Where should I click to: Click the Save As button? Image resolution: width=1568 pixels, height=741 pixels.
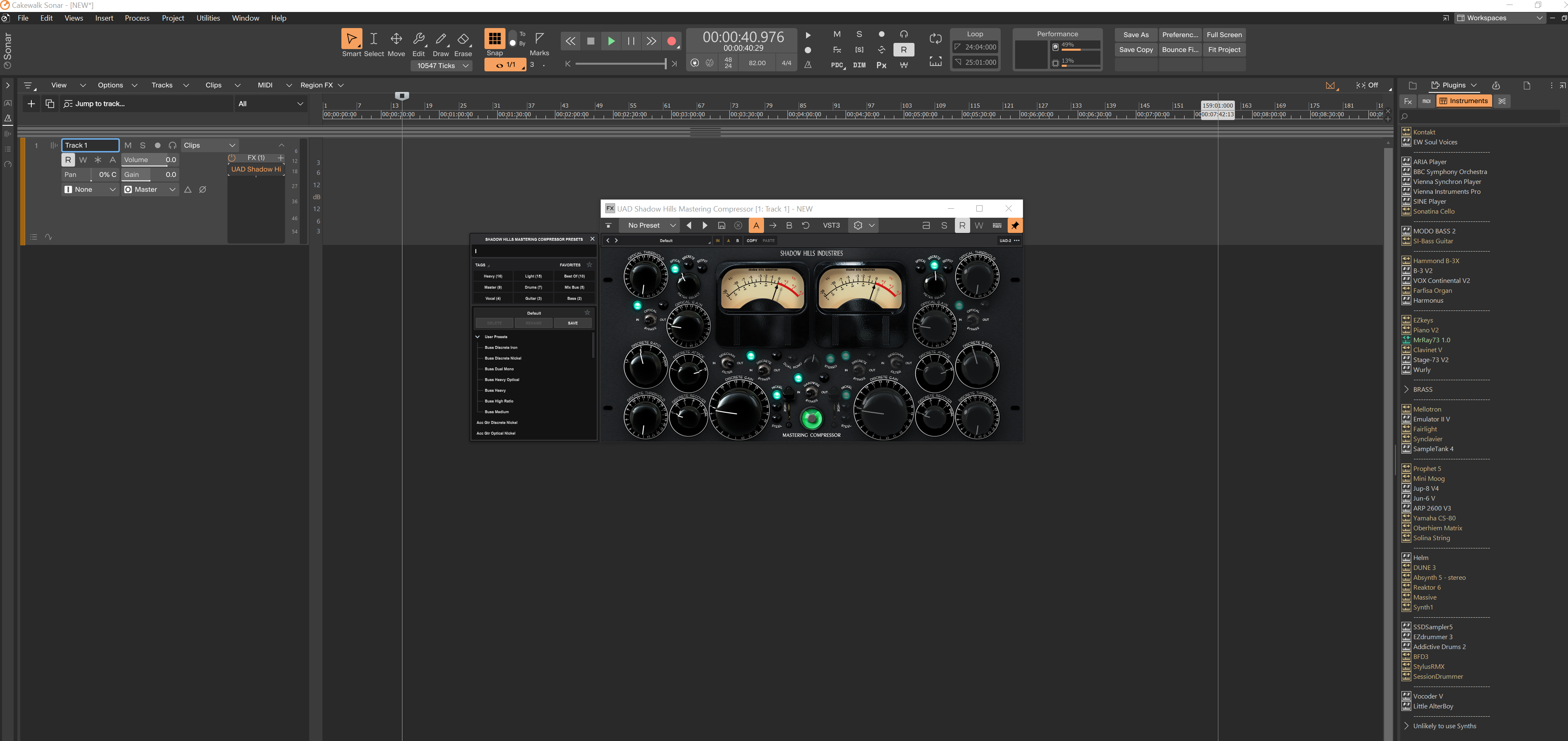click(1136, 35)
